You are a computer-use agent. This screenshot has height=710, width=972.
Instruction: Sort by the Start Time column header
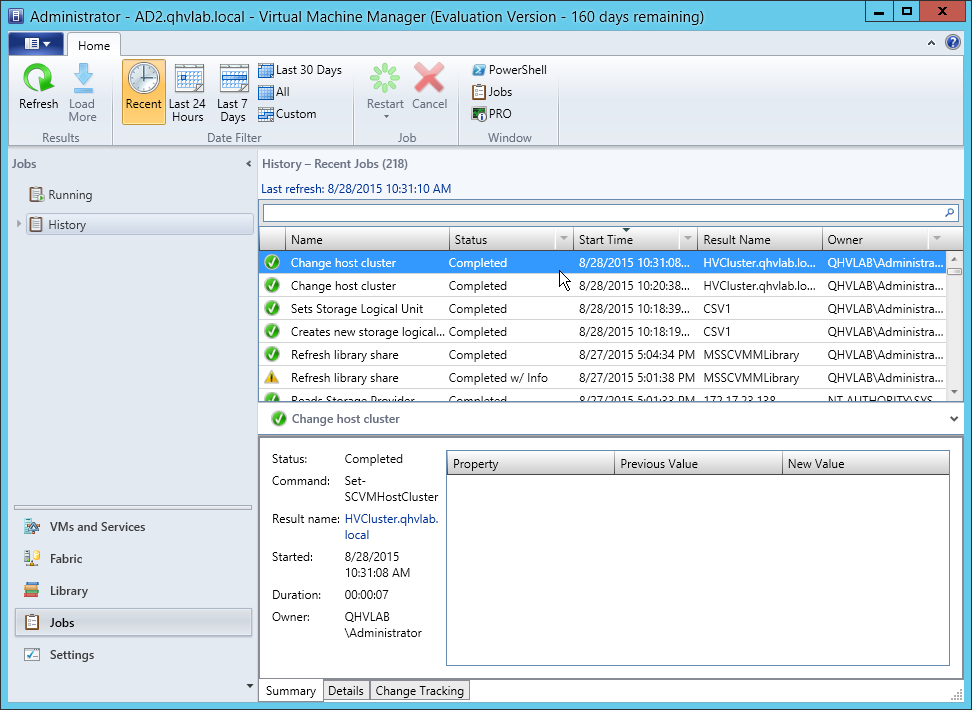click(x=626, y=239)
